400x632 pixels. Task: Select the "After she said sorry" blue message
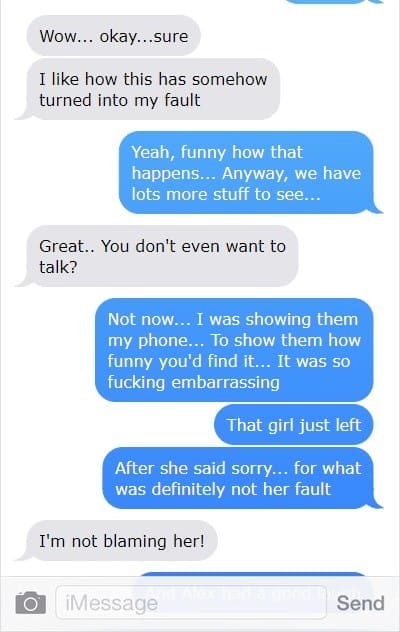[243, 478]
